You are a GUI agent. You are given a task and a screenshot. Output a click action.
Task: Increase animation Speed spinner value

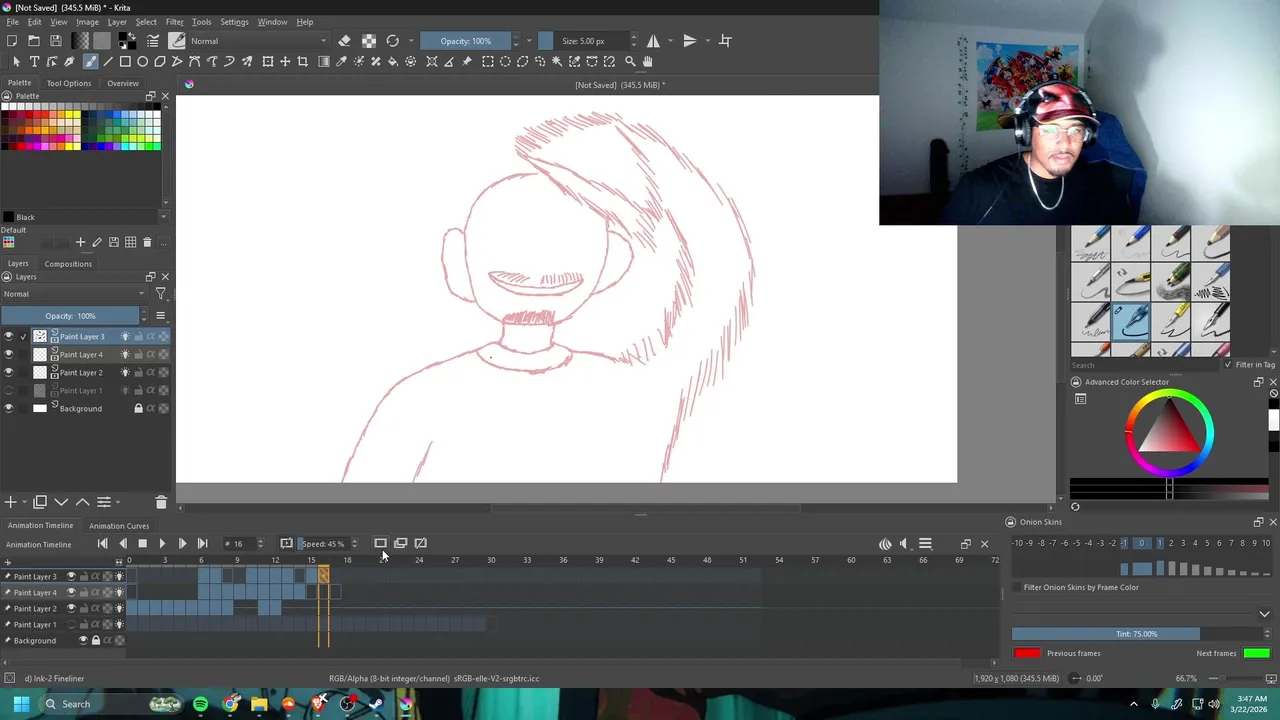point(354,541)
